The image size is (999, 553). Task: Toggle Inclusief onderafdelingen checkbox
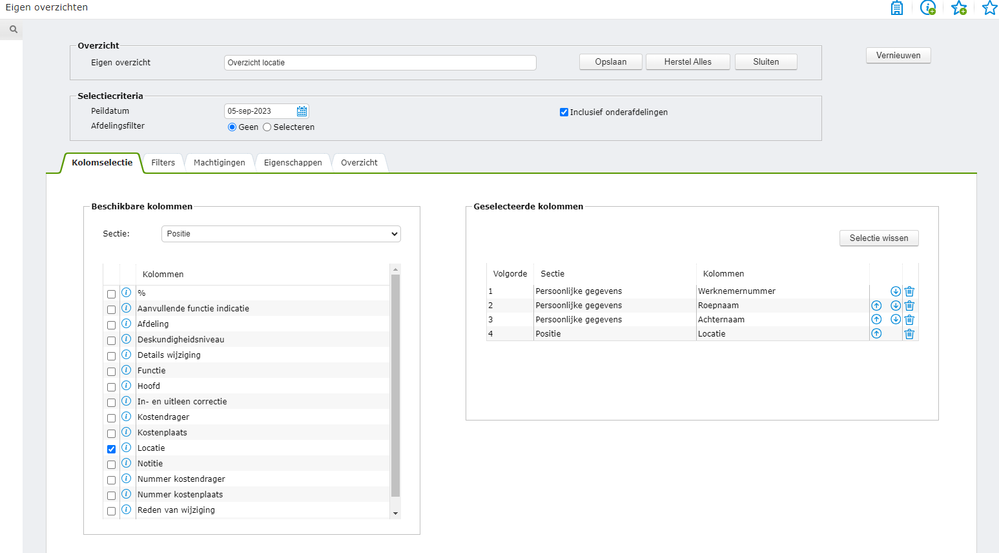[564, 112]
